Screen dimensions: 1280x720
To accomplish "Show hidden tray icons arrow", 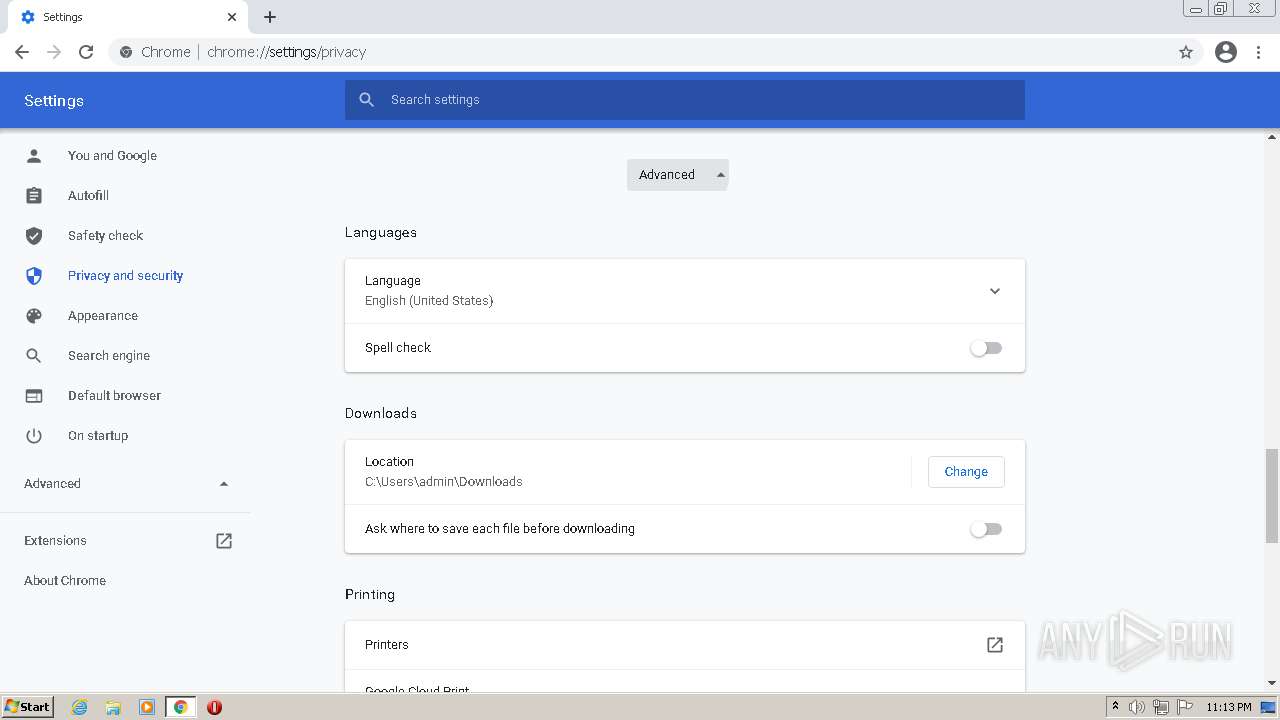I will click(x=1115, y=707).
